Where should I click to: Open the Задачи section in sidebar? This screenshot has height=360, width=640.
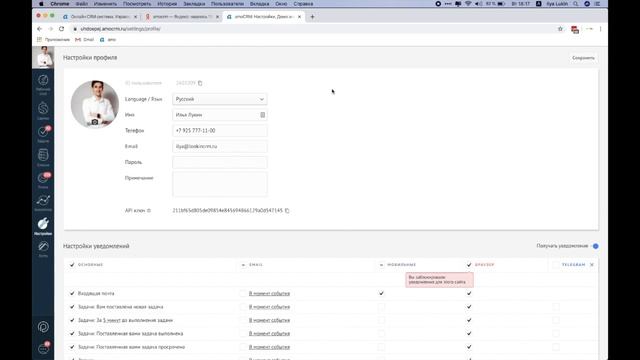(43, 134)
